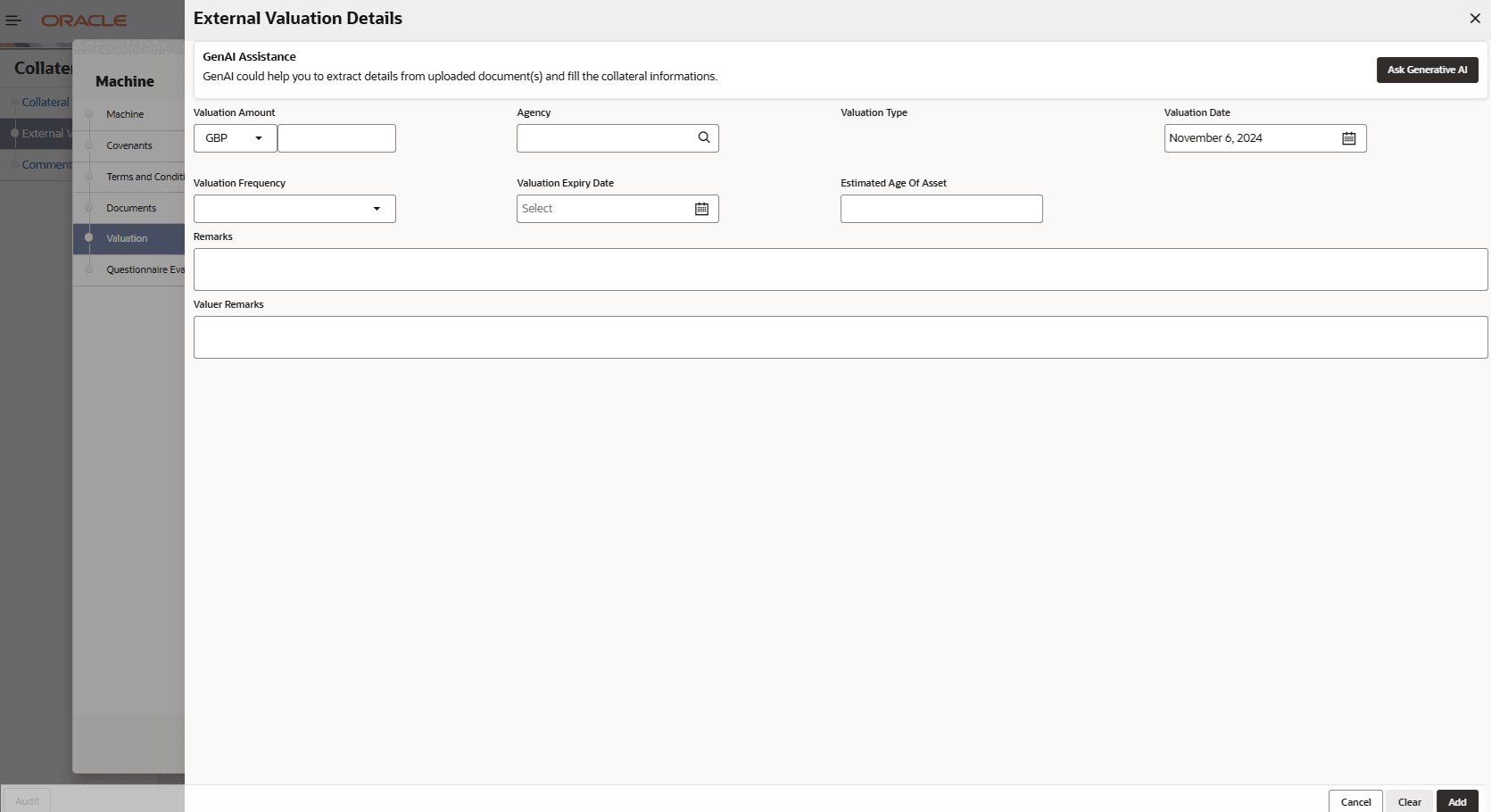The width and height of the screenshot is (1491, 812).
Task: Select the Covenants step
Action: pyautogui.click(x=128, y=145)
